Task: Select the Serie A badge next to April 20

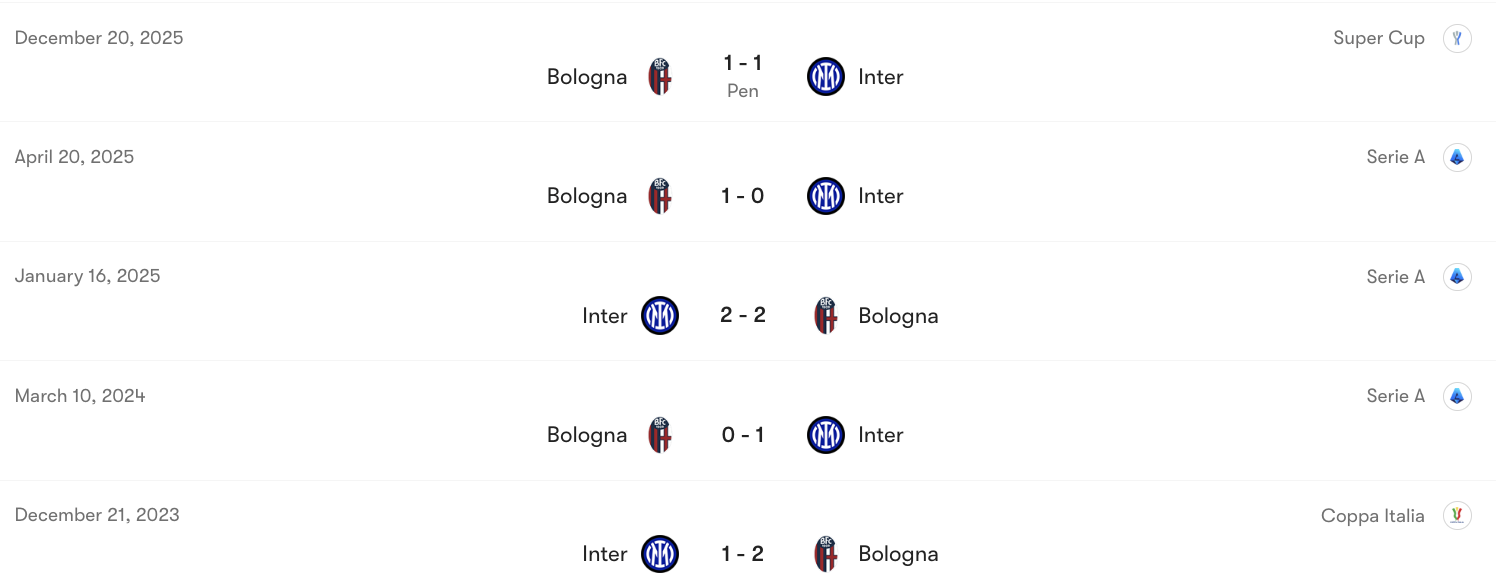Action: 1457,157
